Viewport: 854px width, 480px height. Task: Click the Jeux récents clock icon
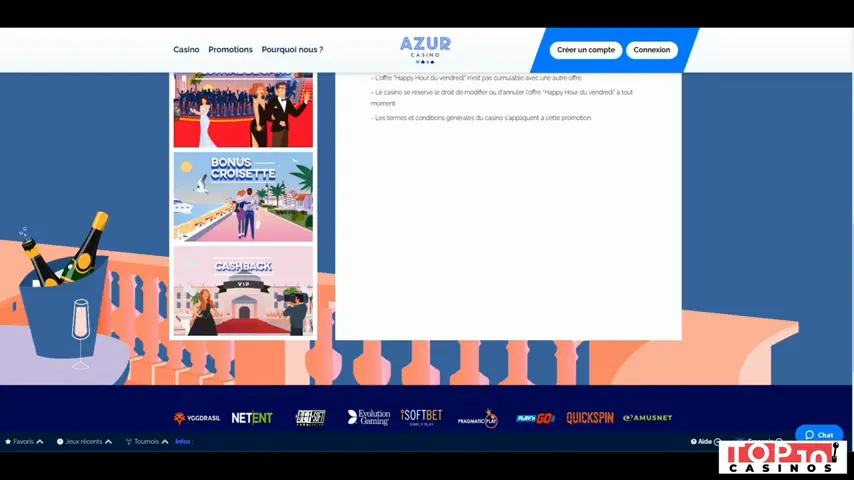point(60,442)
